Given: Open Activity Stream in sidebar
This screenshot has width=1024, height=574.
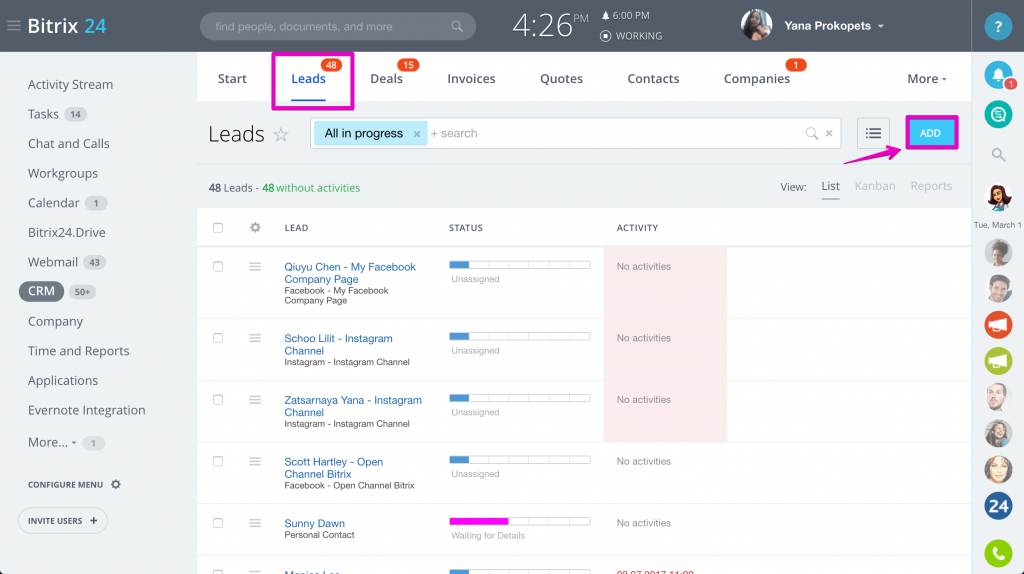Looking at the screenshot, I should (70, 84).
